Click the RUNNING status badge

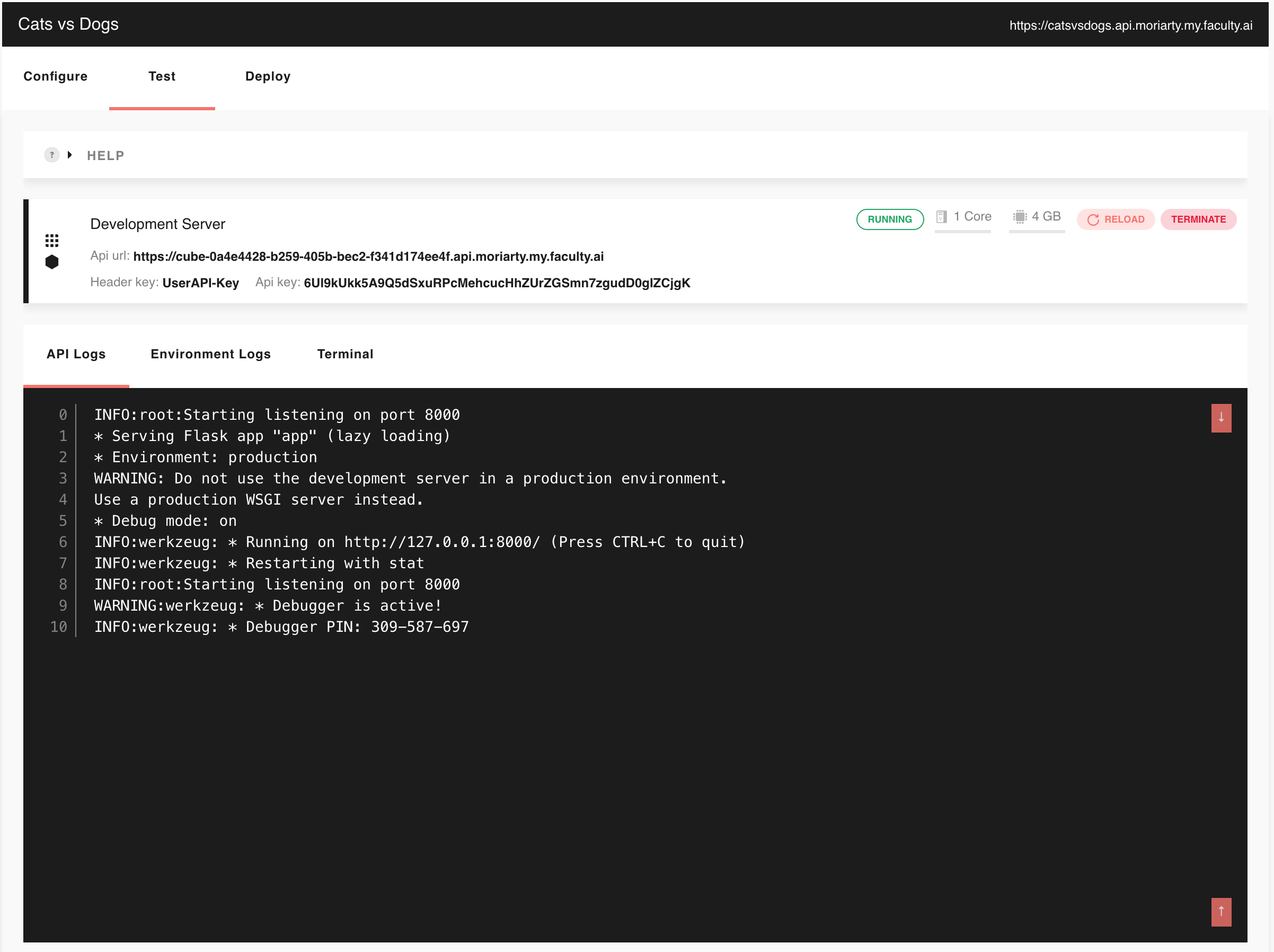tap(889, 219)
